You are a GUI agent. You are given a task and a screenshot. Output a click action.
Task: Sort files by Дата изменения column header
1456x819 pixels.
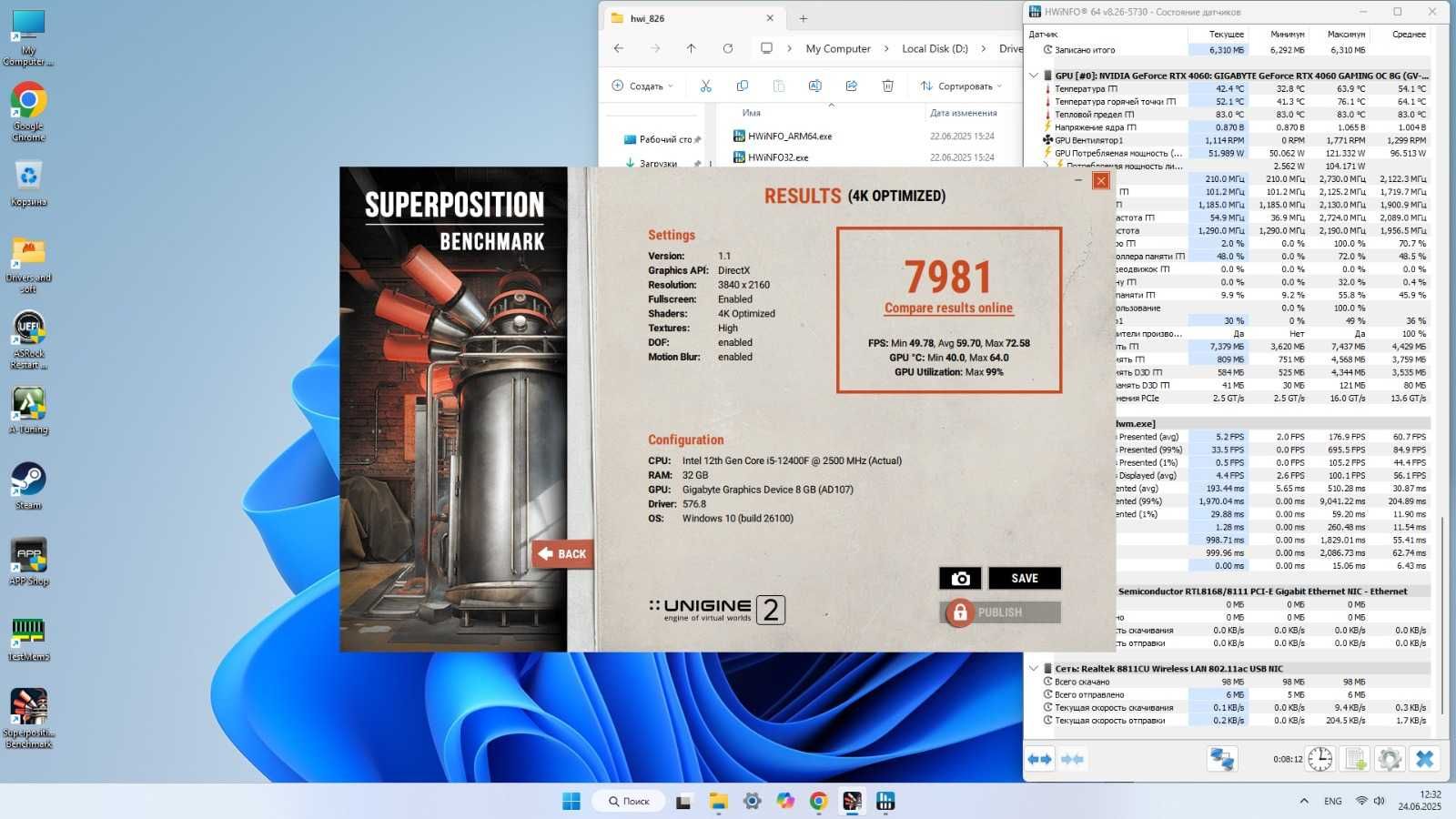click(x=963, y=113)
